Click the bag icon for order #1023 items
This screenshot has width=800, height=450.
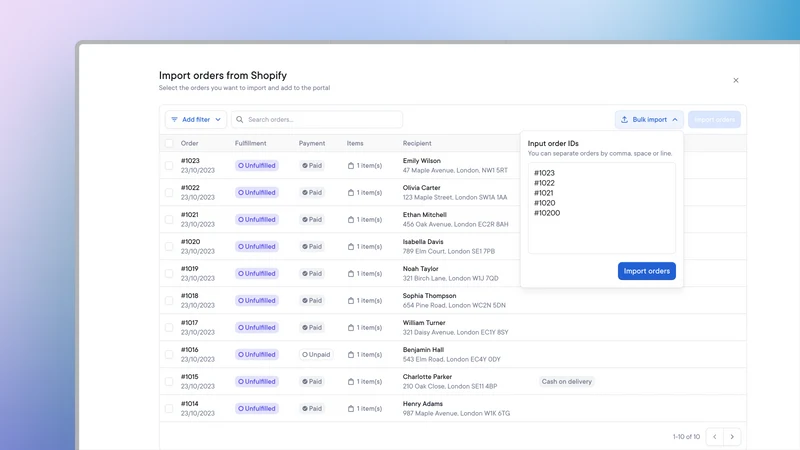(351, 165)
